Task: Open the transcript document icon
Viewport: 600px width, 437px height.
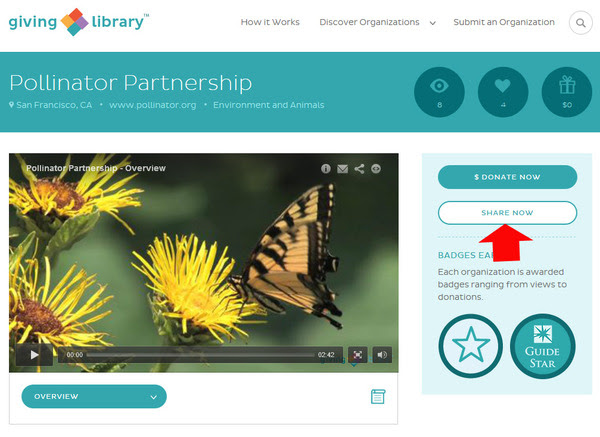Action: click(x=378, y=396)
